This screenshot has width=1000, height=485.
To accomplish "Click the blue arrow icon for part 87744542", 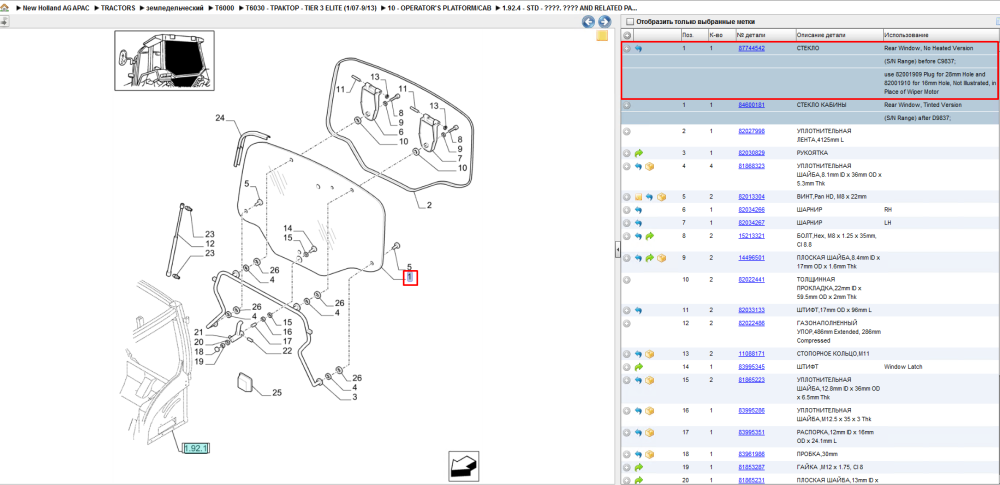I will (x=638, y=48).
